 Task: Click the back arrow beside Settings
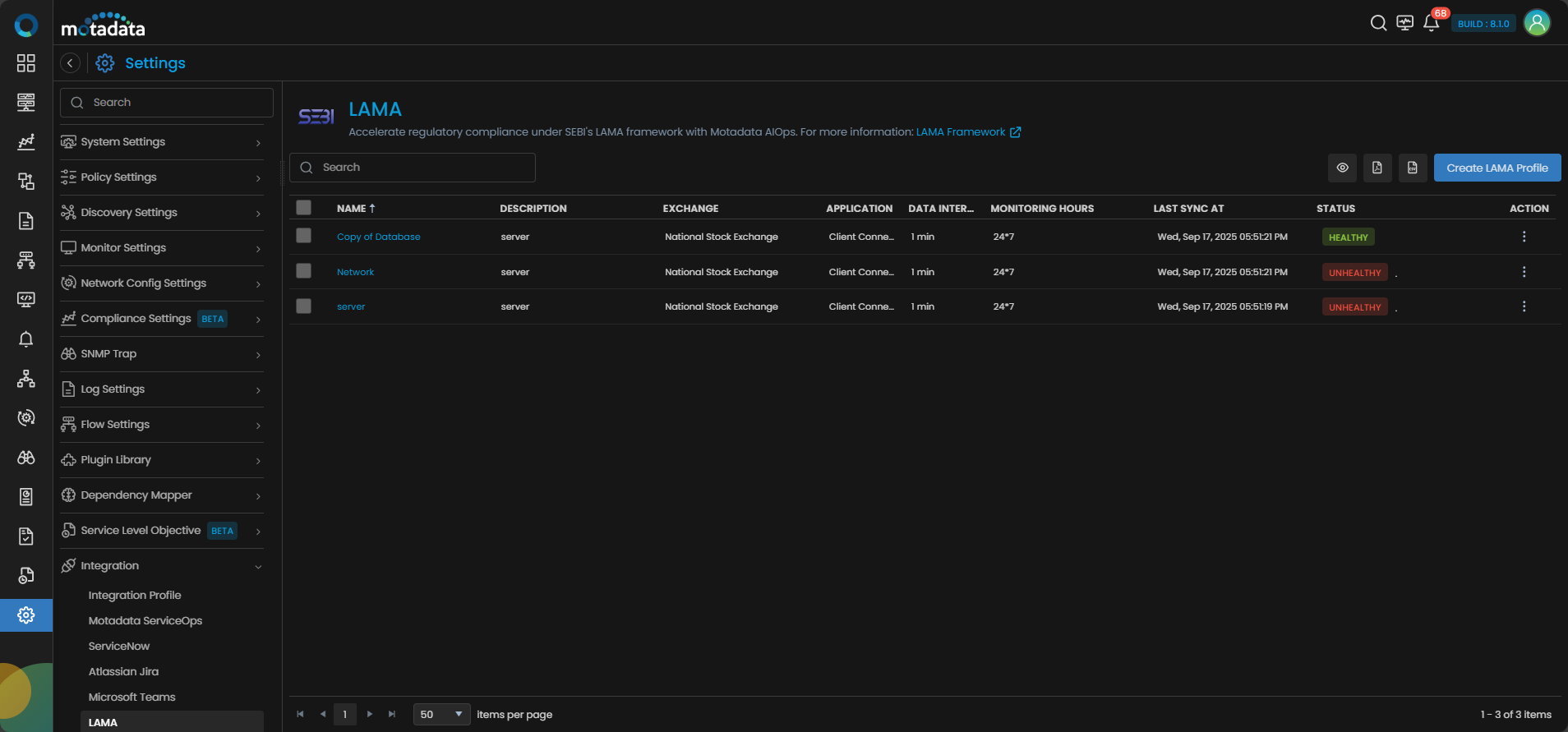point(71,63)
